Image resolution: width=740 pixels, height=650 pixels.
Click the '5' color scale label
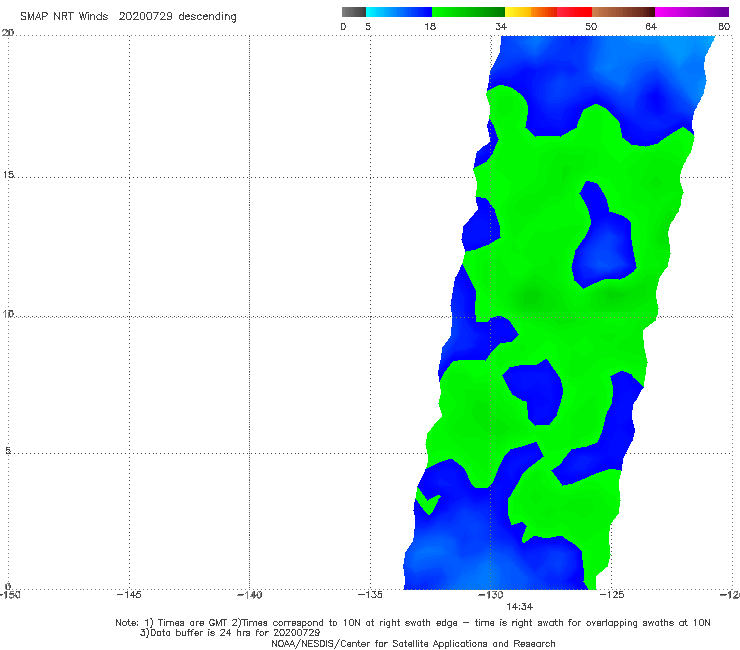(368, 27)
